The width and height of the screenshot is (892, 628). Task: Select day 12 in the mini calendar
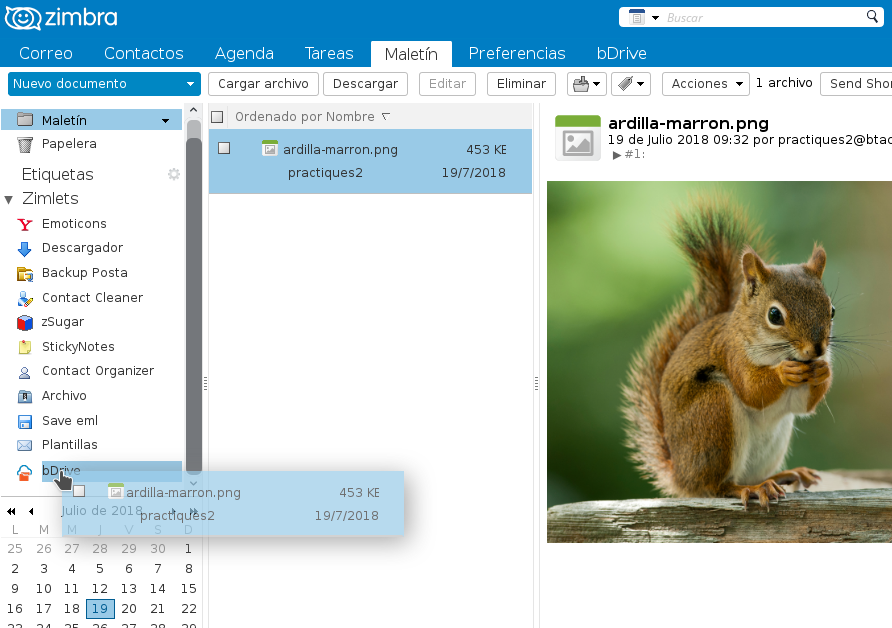pyautogui.click(x=100, y=589)
